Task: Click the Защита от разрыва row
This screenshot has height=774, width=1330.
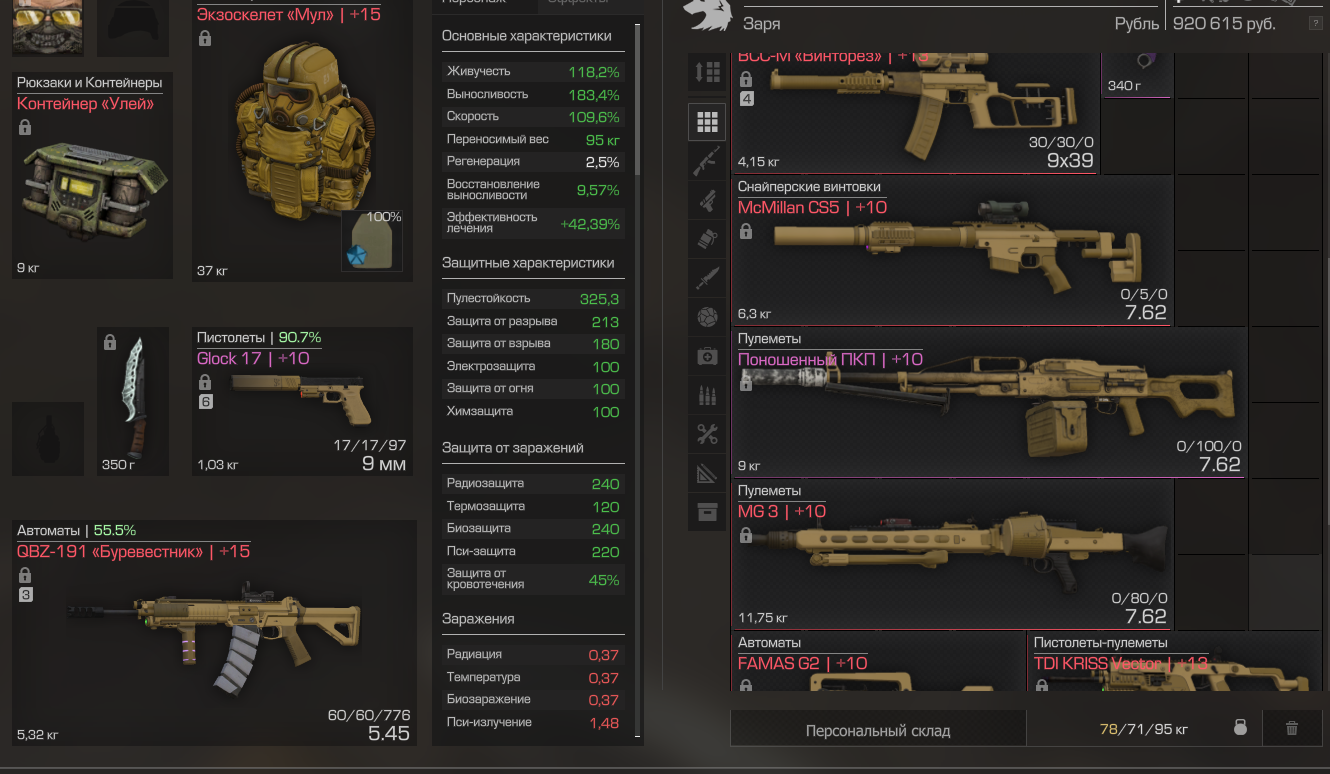Action: pos(533,321)
